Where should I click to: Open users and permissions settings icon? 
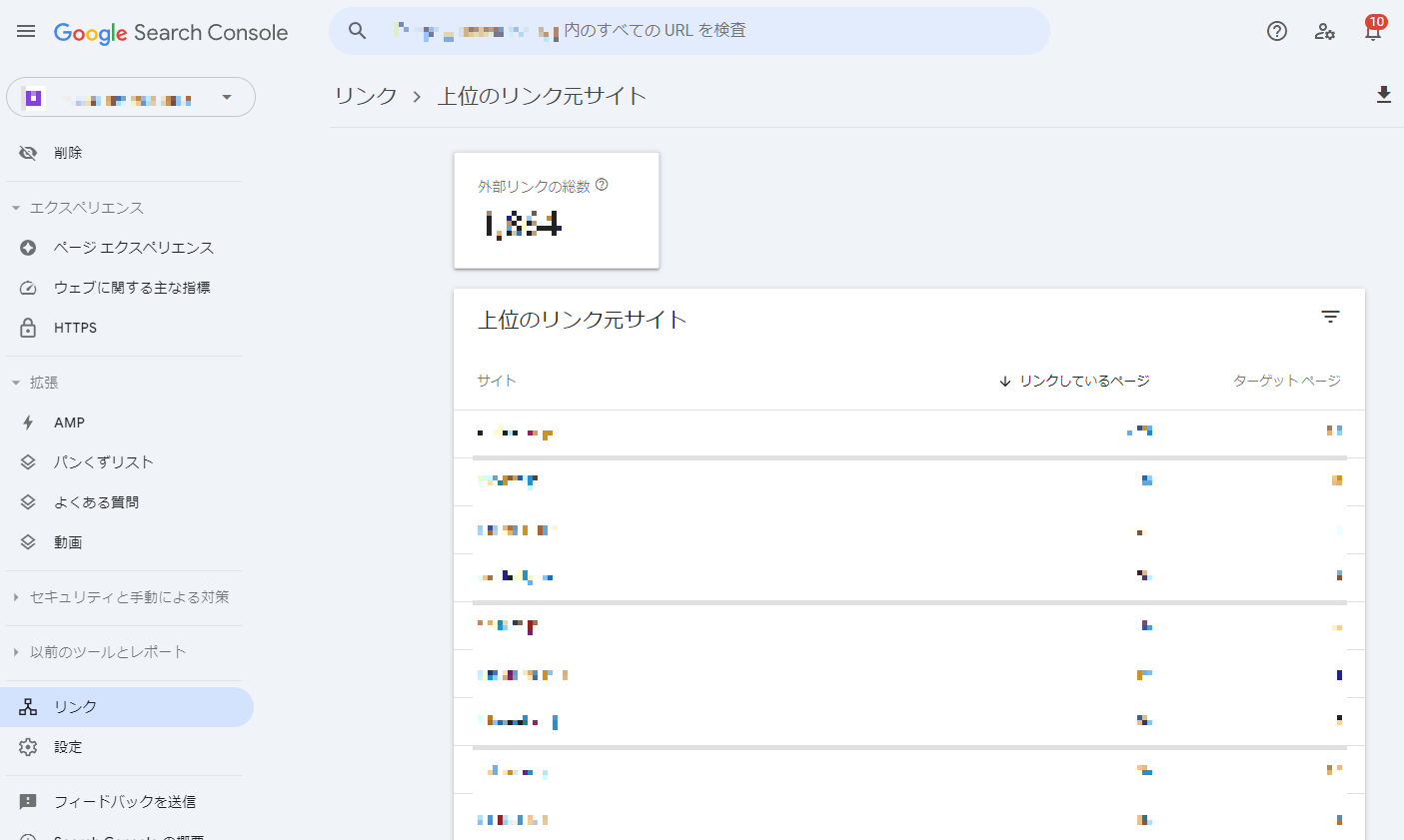pos(1325,31)
